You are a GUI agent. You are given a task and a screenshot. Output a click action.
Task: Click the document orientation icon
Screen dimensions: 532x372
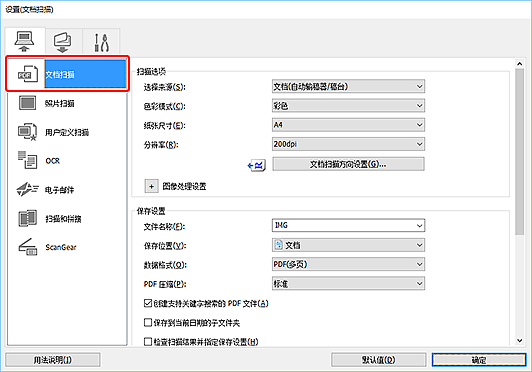(x=257, y=165)
